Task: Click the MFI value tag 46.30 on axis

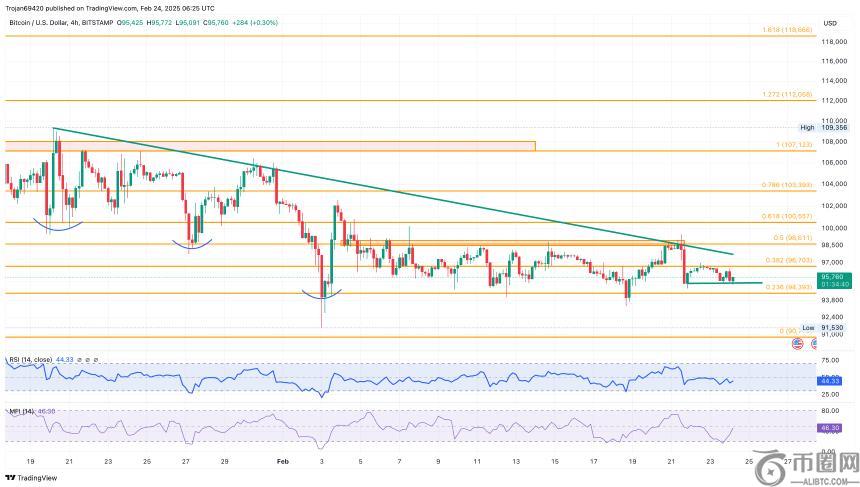Action: coord(830,427)
